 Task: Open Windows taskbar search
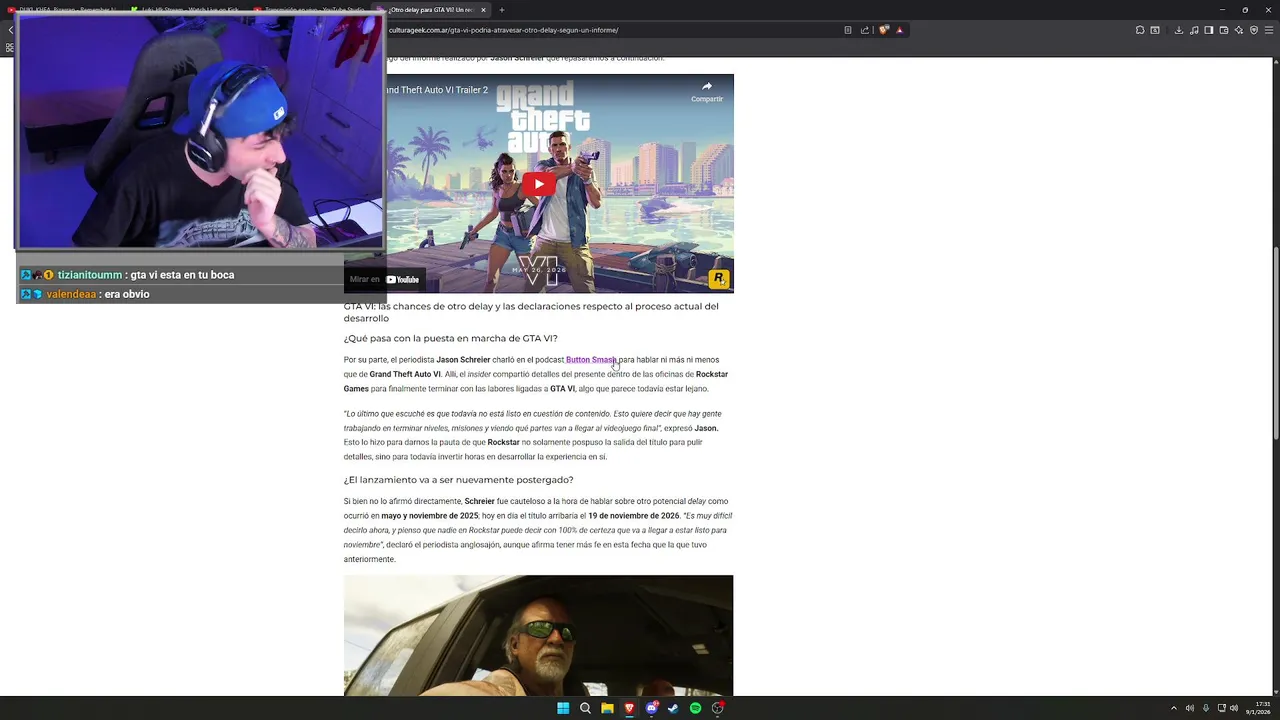tap(585, 708)
